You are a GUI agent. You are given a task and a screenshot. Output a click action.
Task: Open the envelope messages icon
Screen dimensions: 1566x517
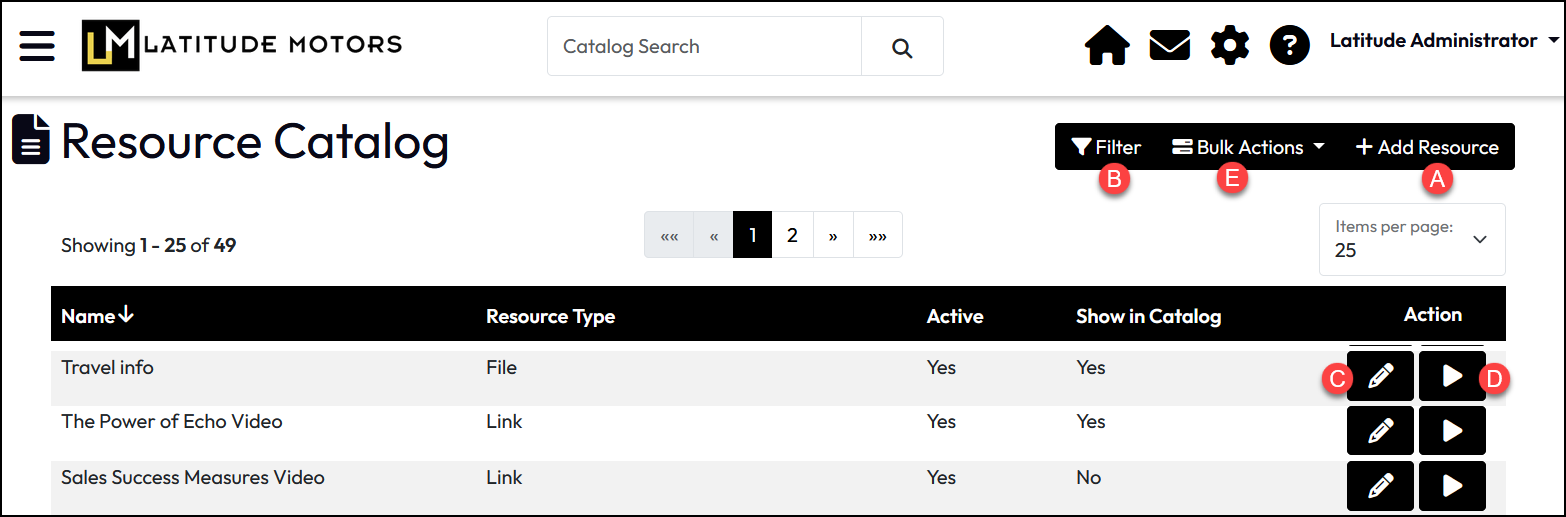coord(1169,46)
